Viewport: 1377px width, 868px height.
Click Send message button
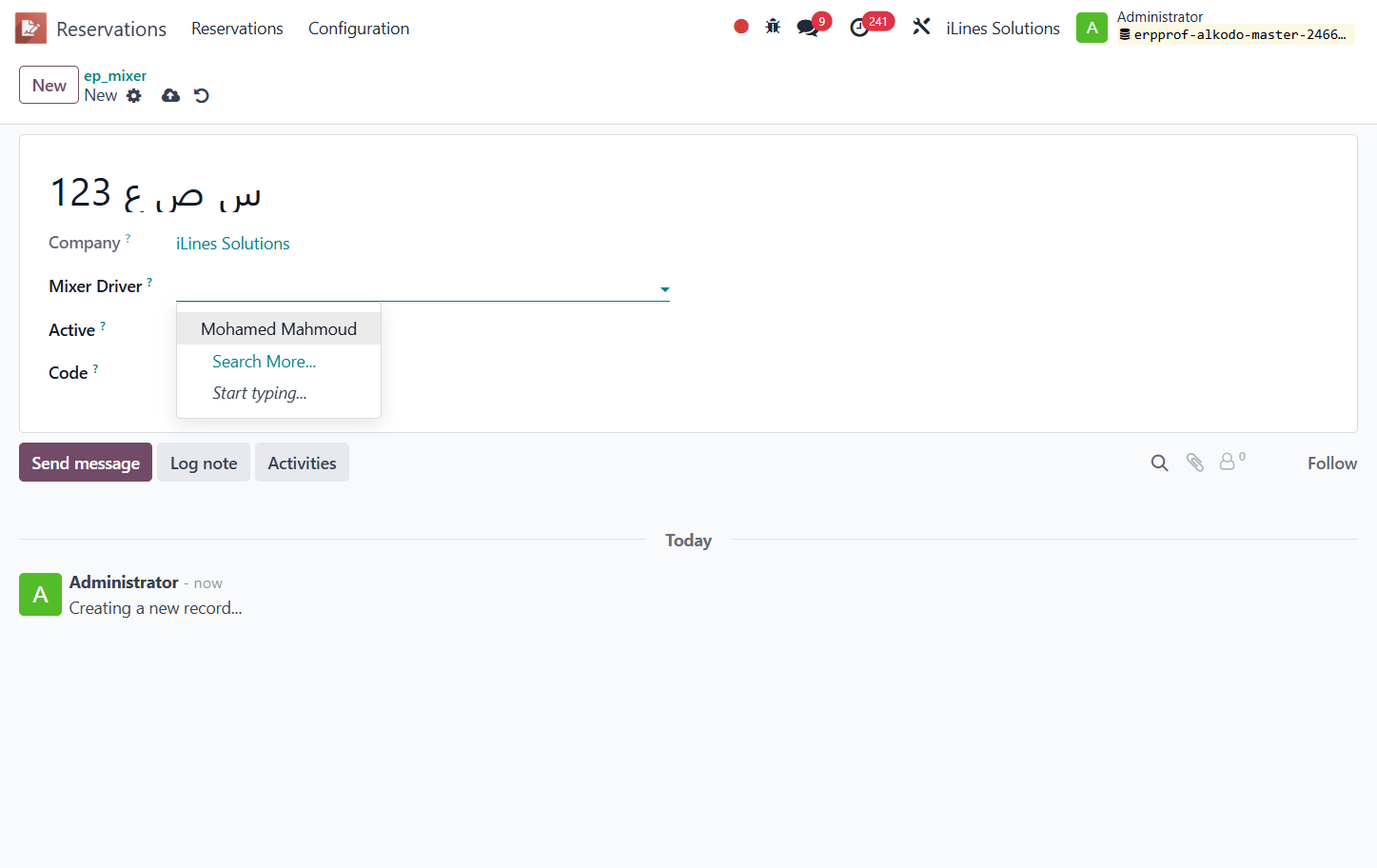click(86, 463)
